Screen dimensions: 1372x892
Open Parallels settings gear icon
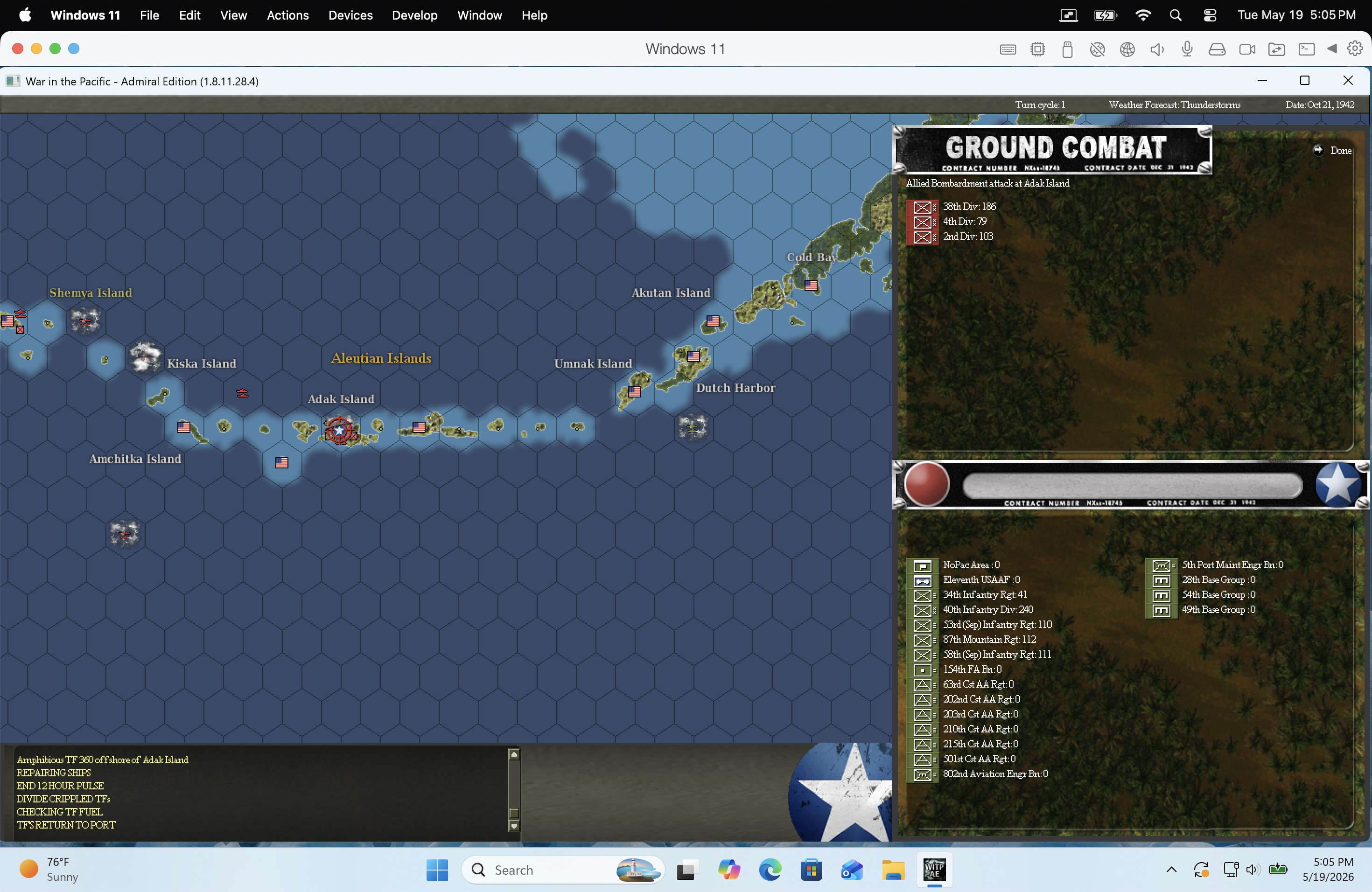point(1355,49)
